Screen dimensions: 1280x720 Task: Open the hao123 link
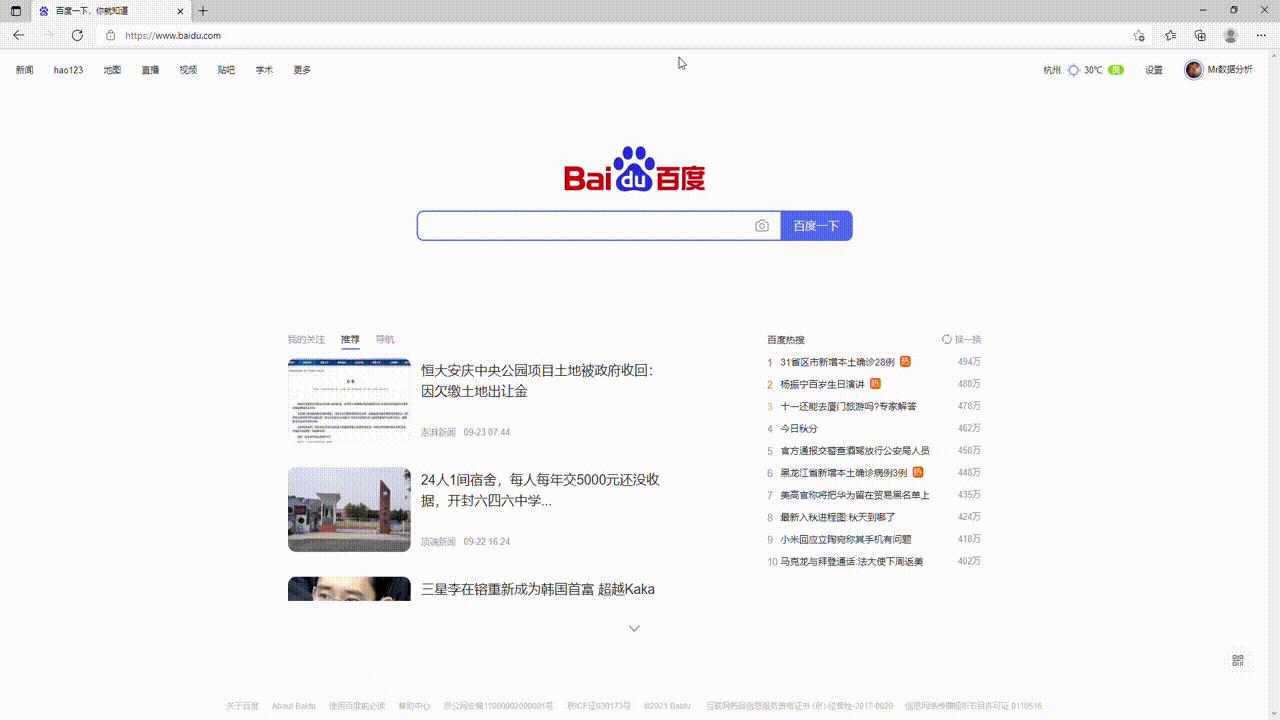click(x=68, y=70)
